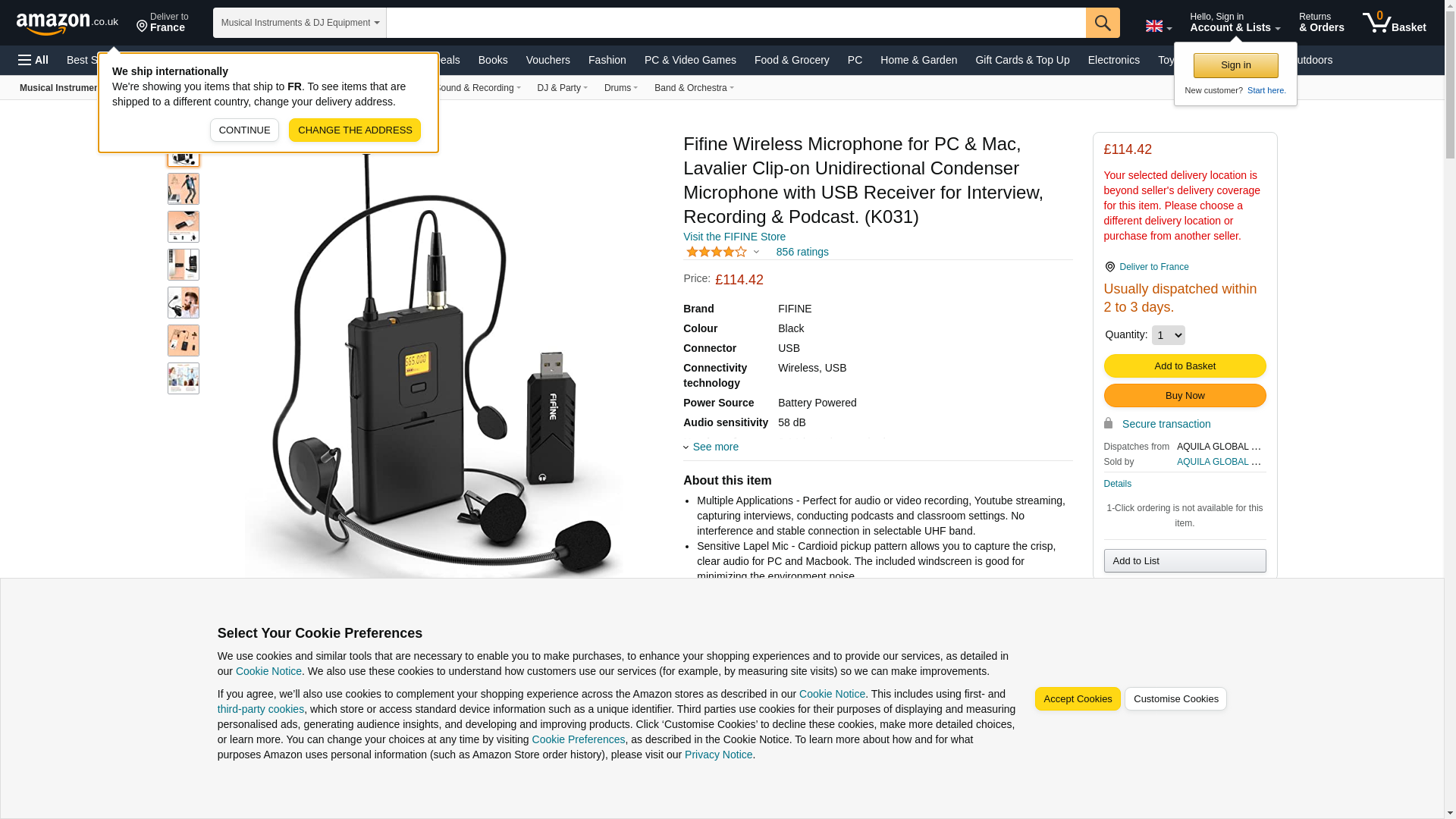The image size is (1456, 819).
Task: Expand the Drums submenu
Action: pos(621,88)
